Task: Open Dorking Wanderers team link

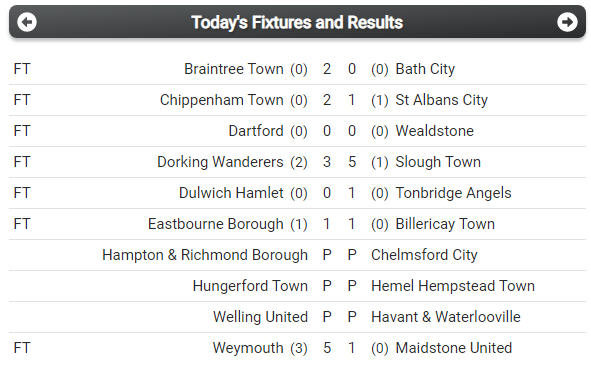Action: pyautogui.click(x=220, y=162)
